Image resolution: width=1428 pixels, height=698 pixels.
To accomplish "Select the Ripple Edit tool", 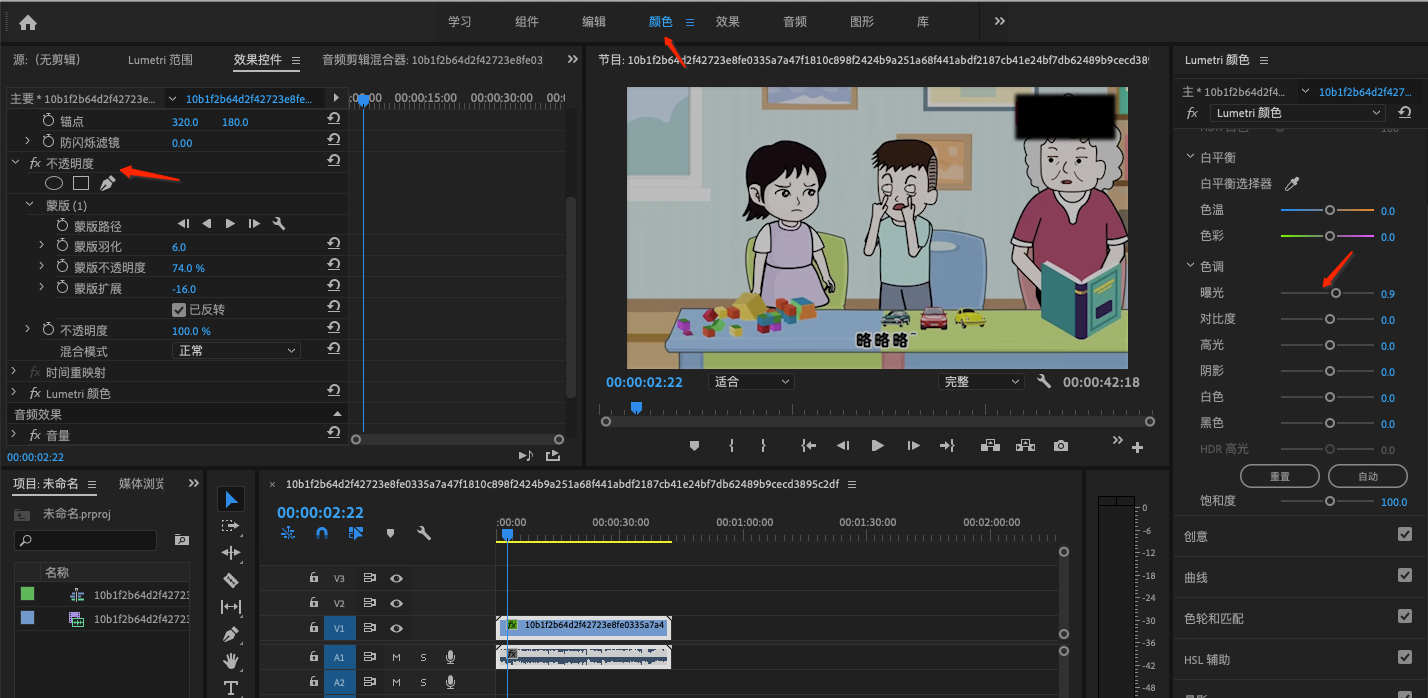I will tap(231, 553).
